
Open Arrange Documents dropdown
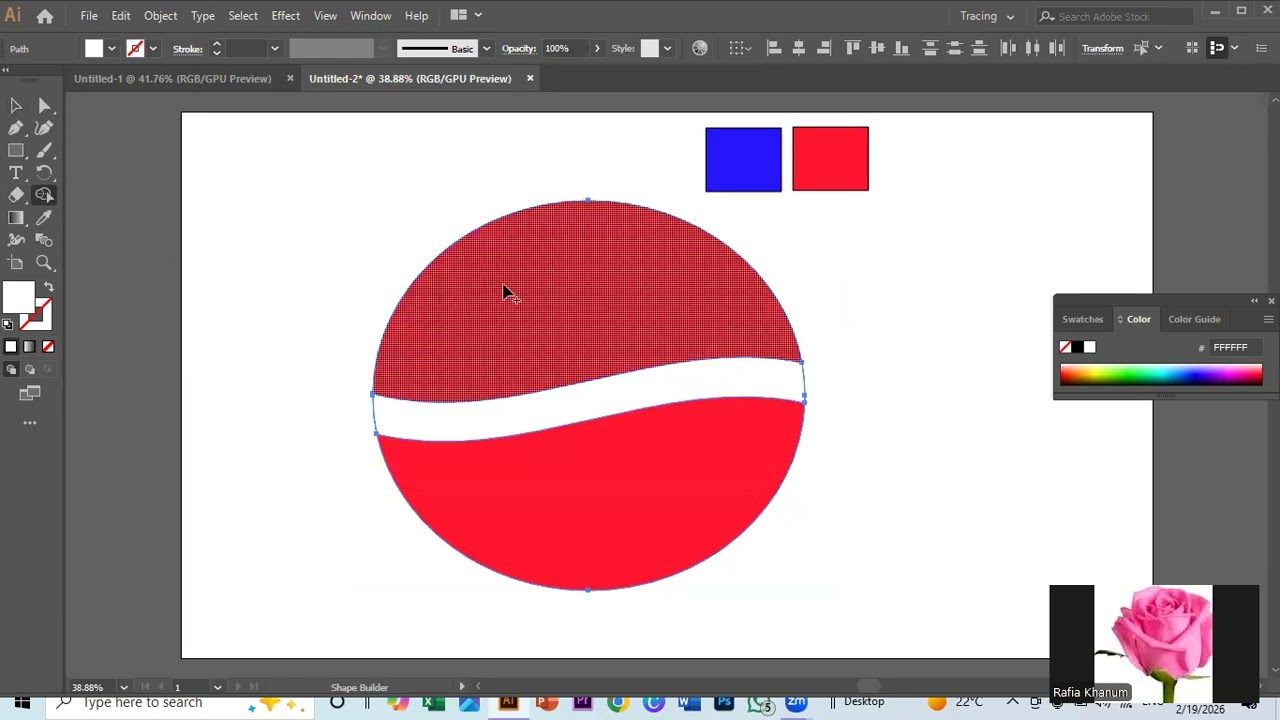pyautogui.click(x=466, y=15)
